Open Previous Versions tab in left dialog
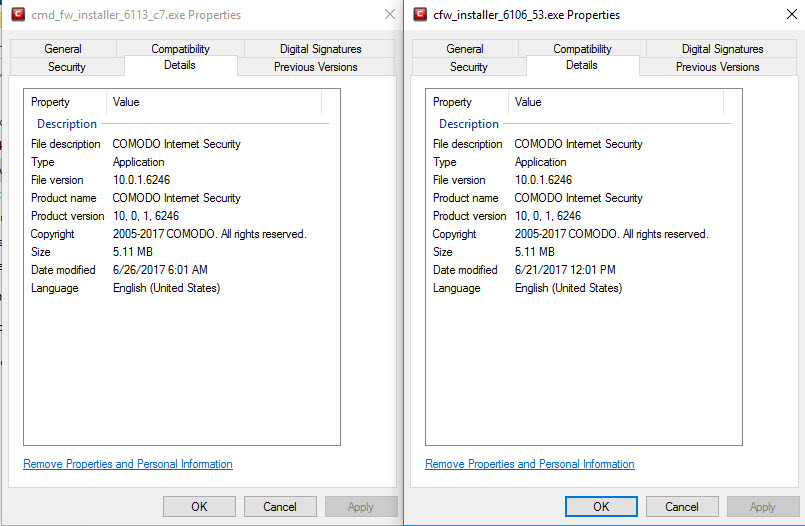The image size is (805, 526). click(315, 67)
